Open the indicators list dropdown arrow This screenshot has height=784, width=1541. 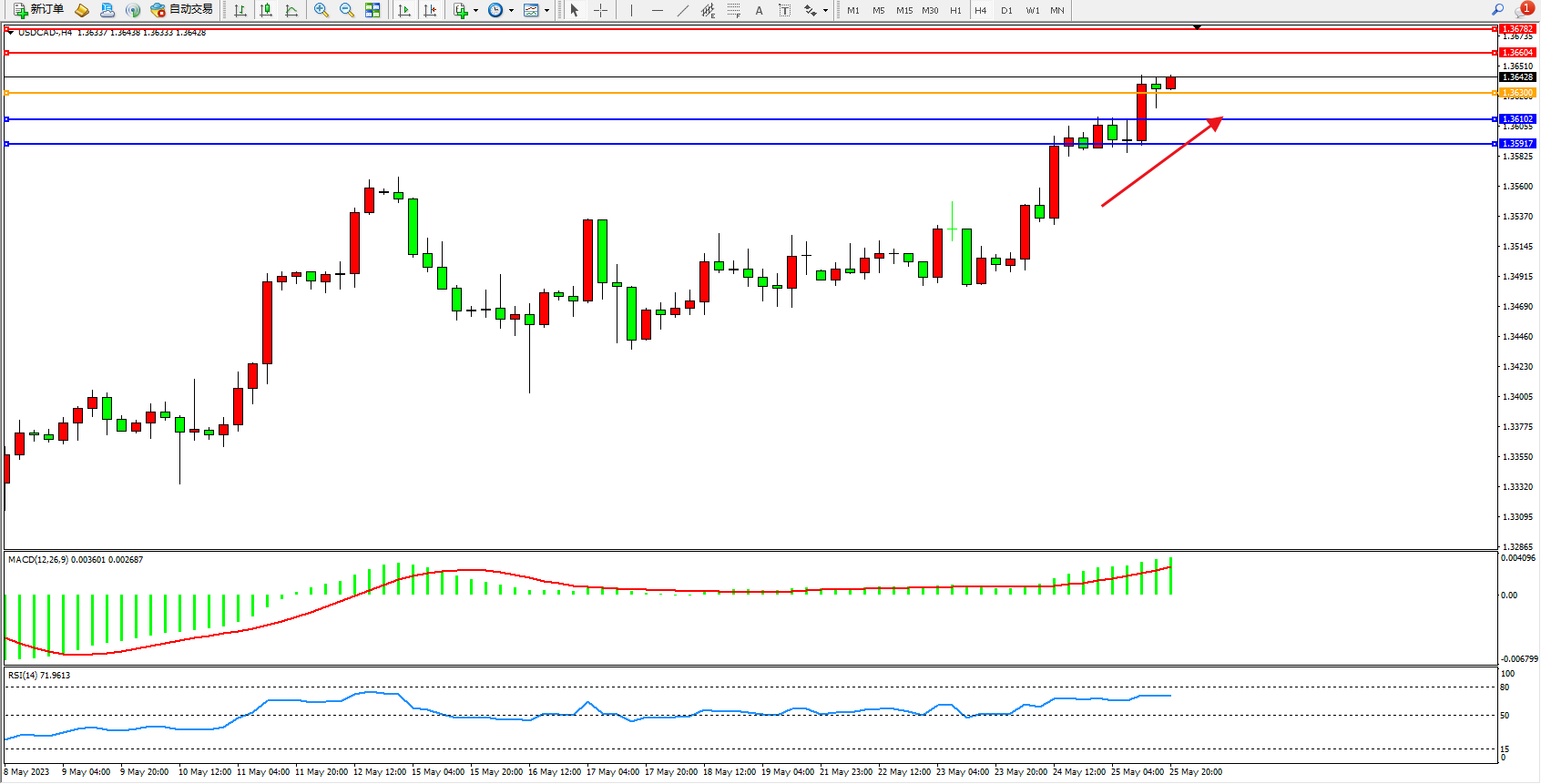[x=475, y=11]
